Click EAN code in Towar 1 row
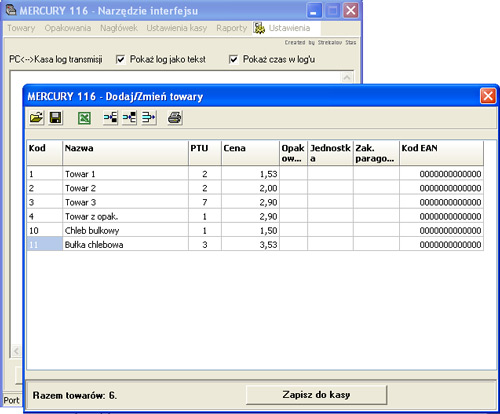 point(441,174)
